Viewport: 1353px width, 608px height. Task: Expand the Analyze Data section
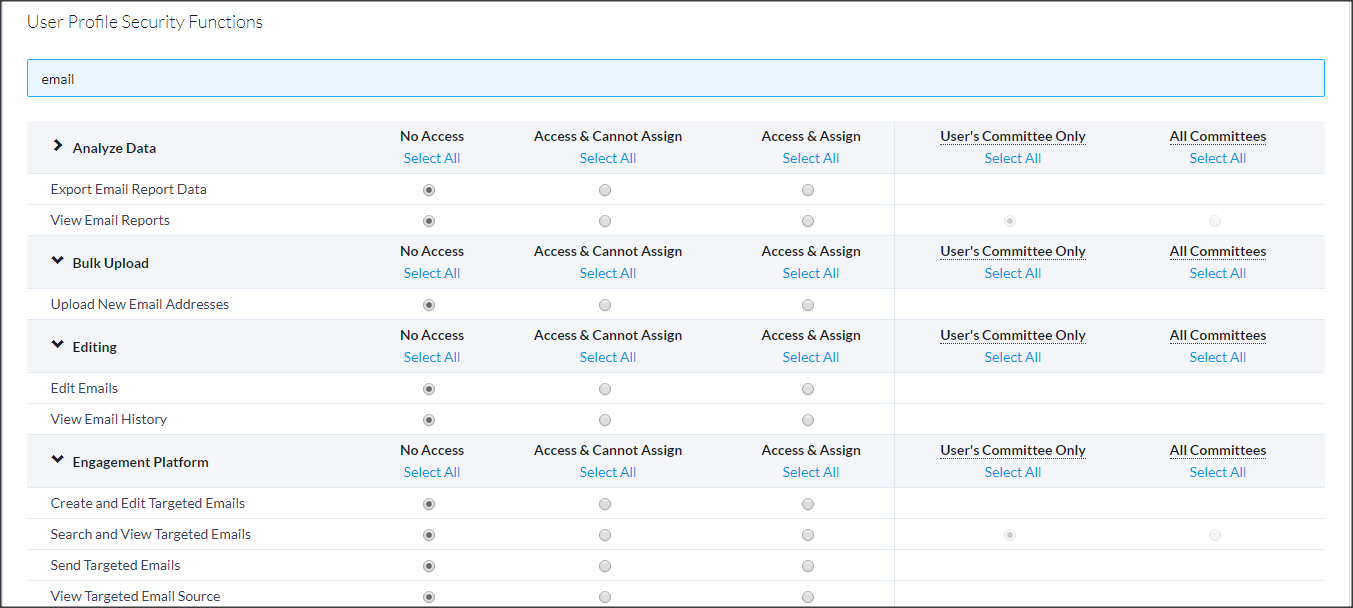(x=57, y=144)
